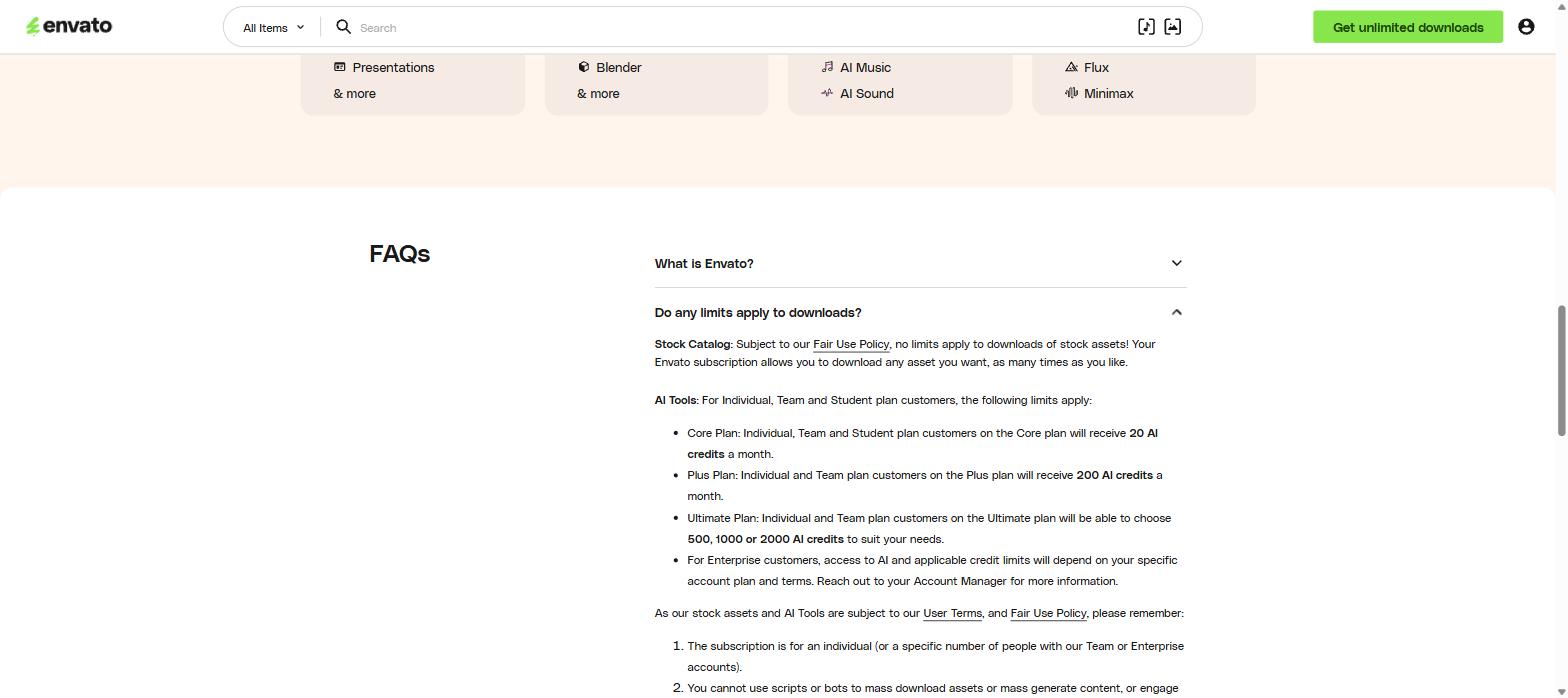Click the search magnifier icon
The height and width of the screenshot is (698, 1568).
pyautogui.click(x=343, y=27)
